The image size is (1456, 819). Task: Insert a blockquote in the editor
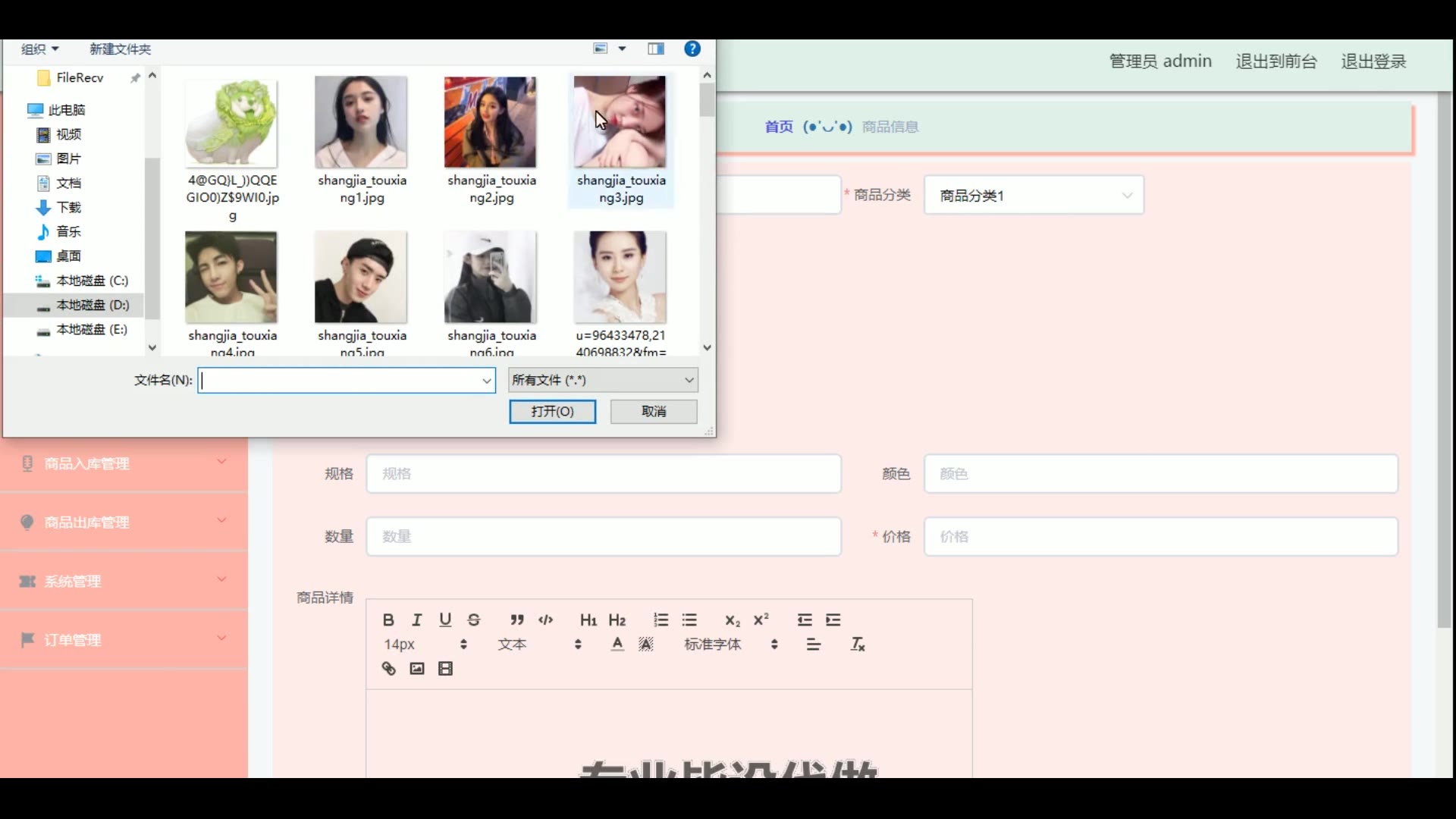tap(517, 620)
